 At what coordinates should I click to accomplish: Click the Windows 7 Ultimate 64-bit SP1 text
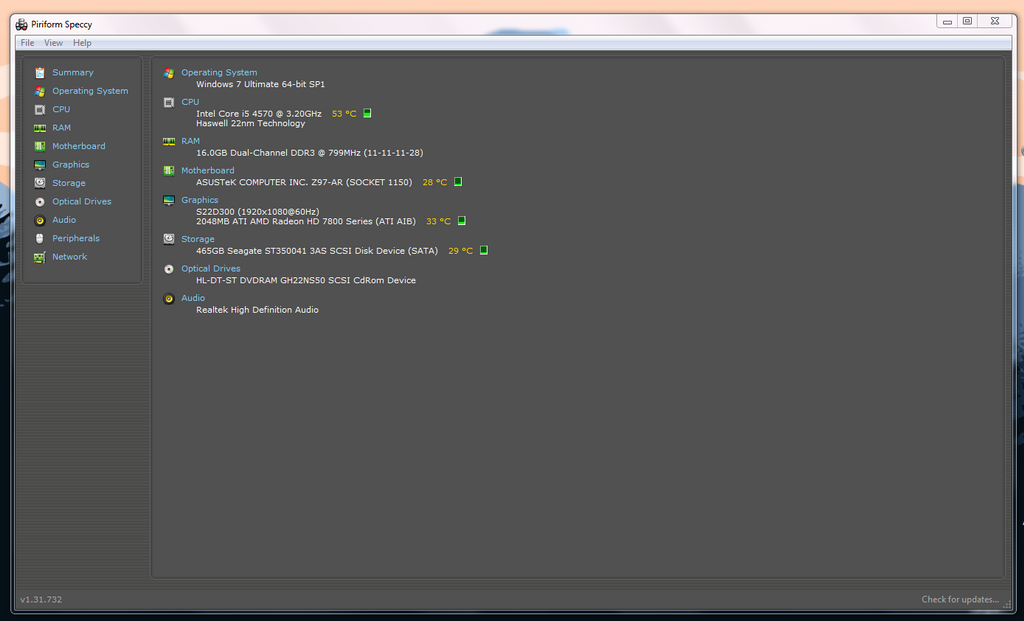click(x=261, y=84)
